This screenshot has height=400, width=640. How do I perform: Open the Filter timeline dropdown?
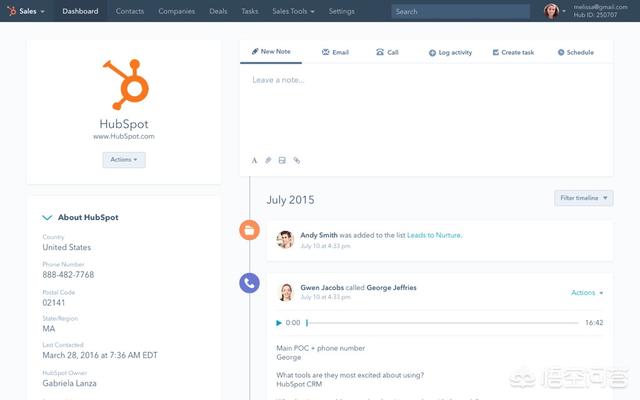point(584,198)
